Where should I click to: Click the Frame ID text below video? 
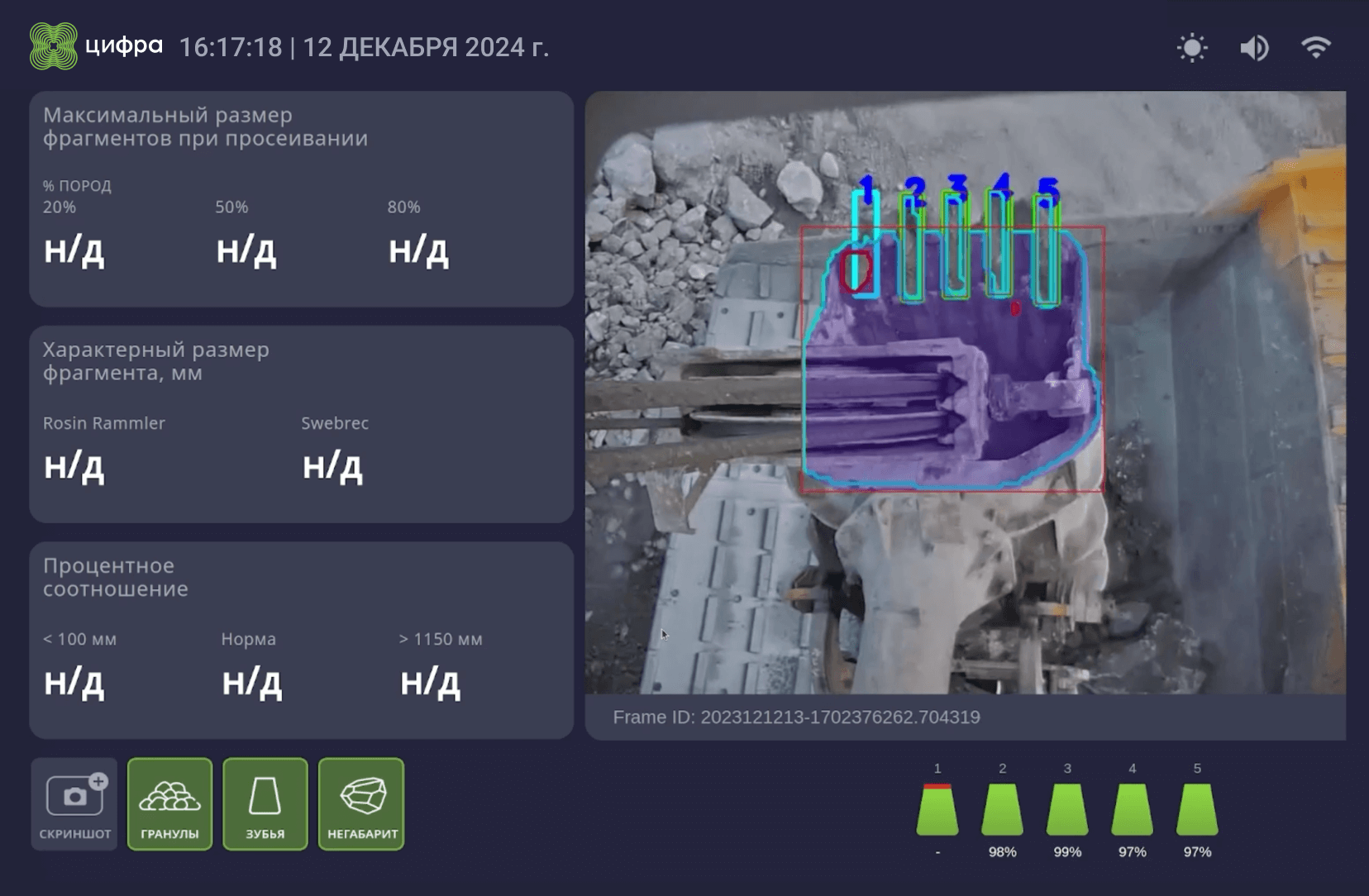tap(796, 717)
